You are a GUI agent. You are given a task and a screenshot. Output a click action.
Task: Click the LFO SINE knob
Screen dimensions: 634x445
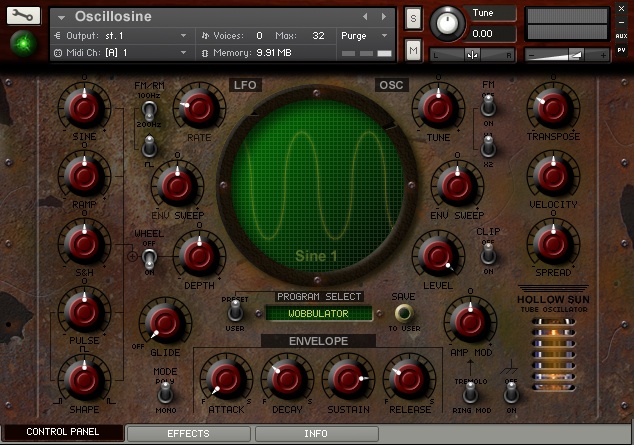point(84,108)
